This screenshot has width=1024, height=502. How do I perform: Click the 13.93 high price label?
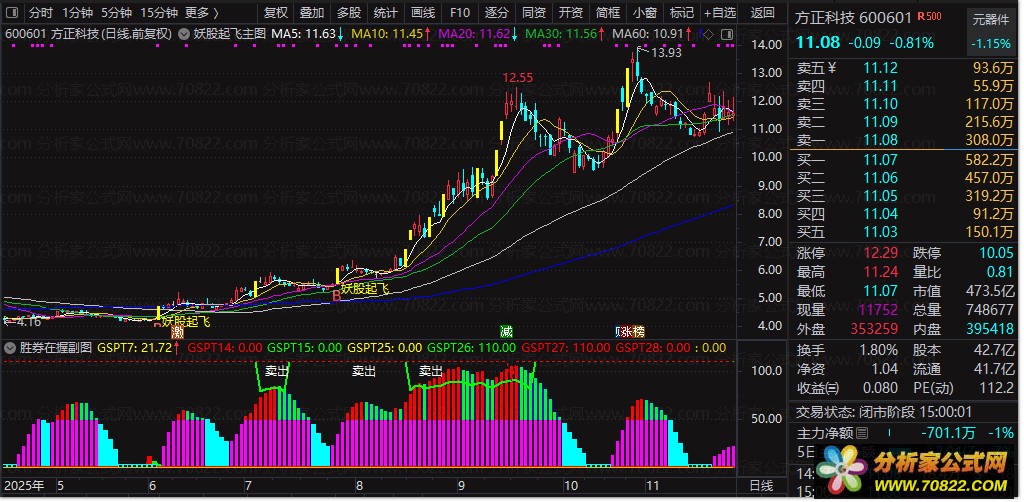point(666,53)
